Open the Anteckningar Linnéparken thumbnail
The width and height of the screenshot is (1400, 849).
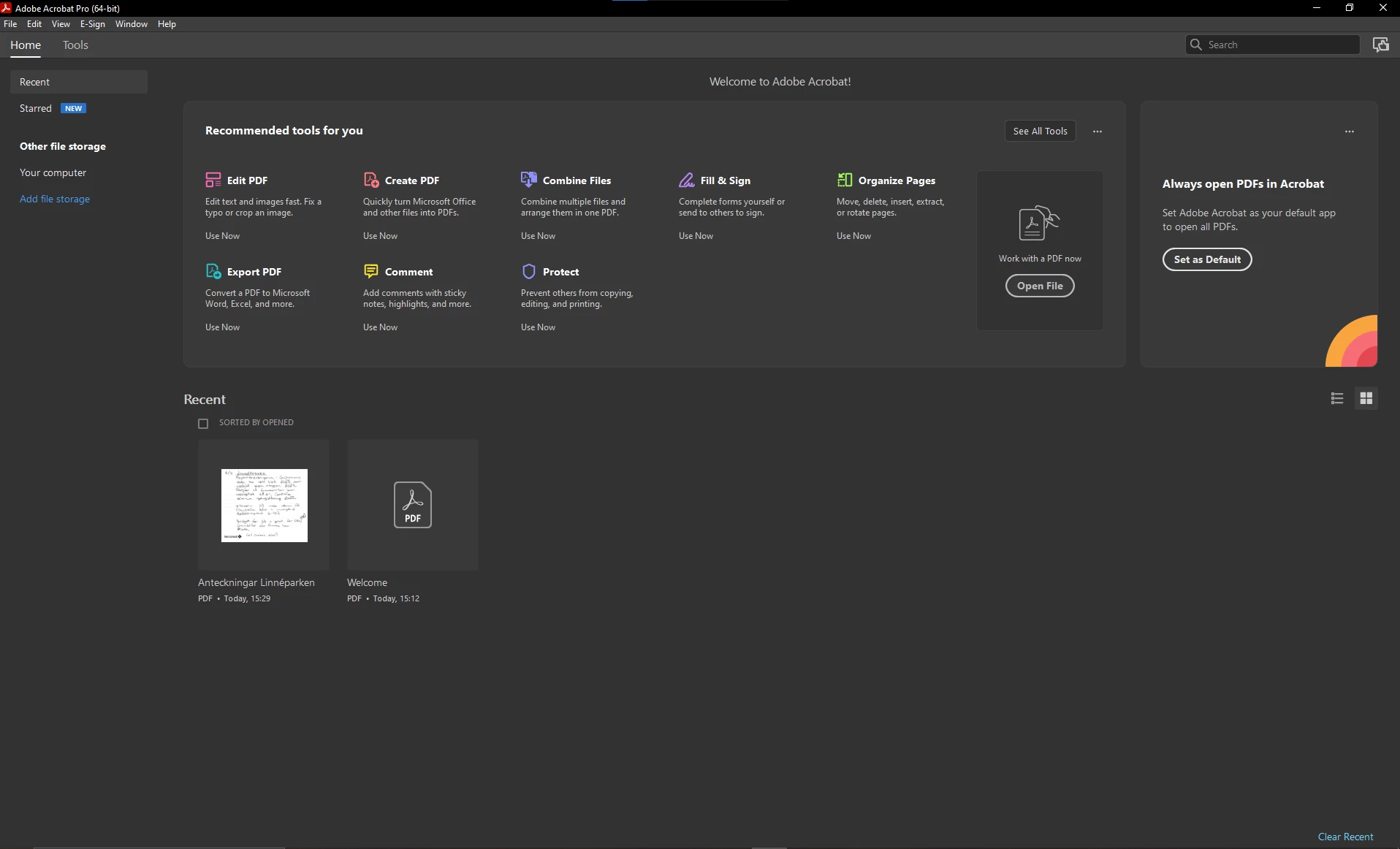tap(264, 505)
